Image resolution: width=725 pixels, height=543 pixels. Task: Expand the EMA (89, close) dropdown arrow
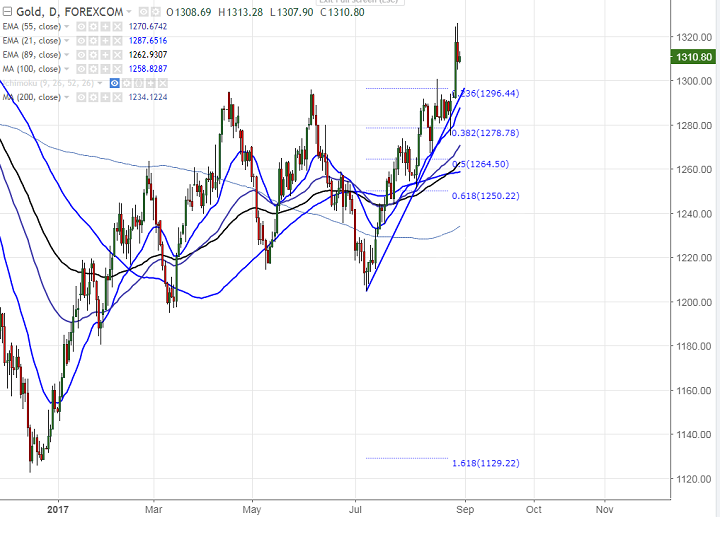click(67, 55)
